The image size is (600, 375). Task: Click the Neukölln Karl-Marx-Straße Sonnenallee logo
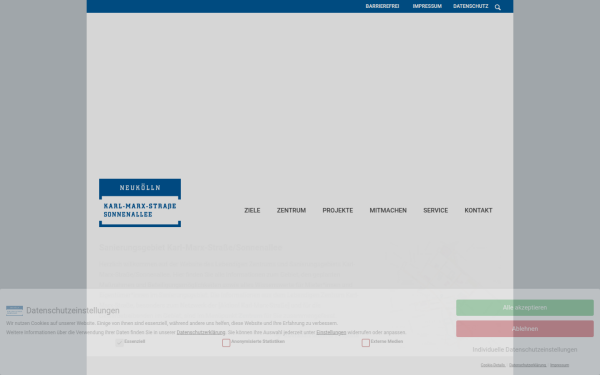140,203
